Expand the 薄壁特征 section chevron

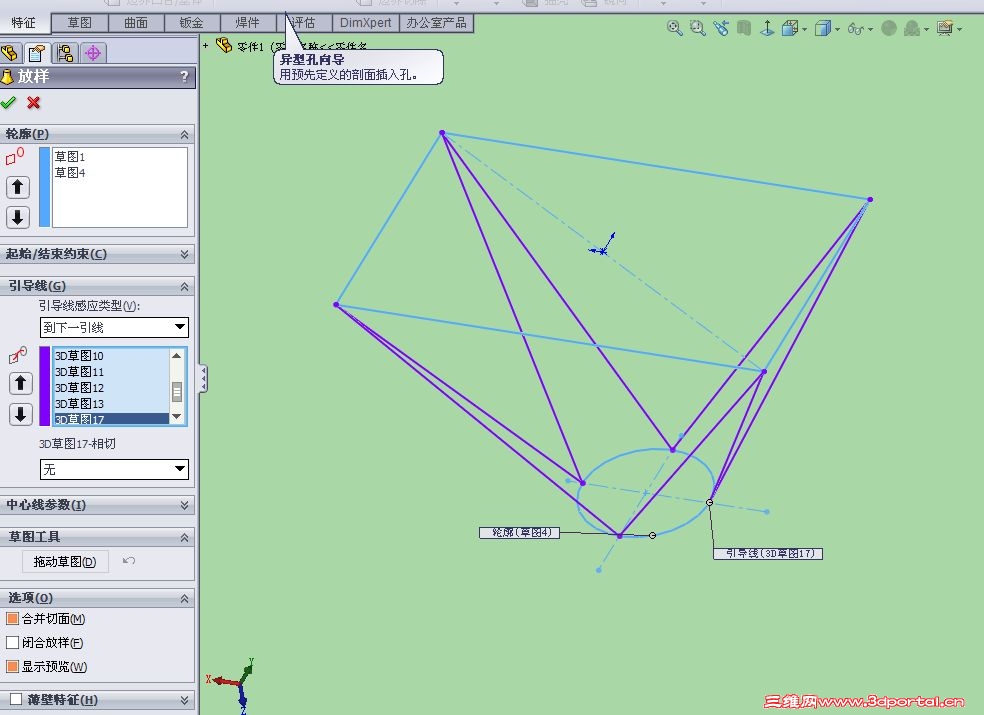[184, 699]
